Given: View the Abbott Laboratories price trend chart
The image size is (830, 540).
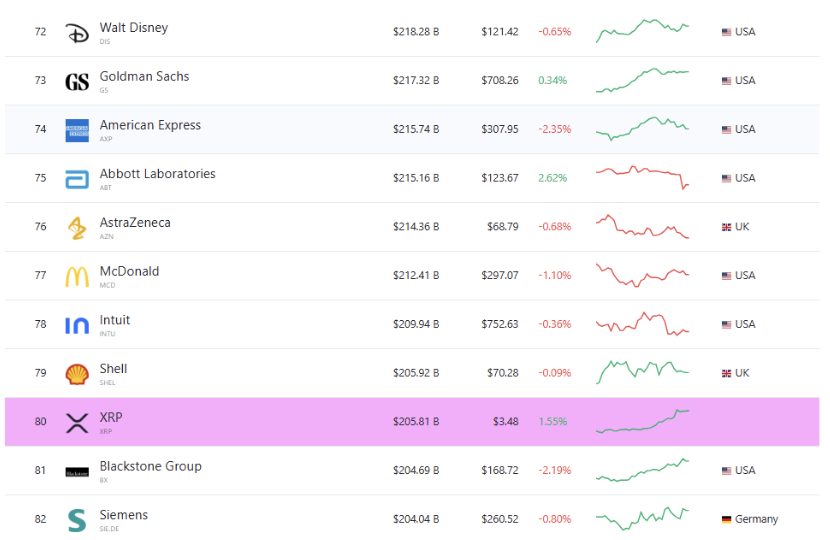Looking at the screenshot, I should [643, 177].
